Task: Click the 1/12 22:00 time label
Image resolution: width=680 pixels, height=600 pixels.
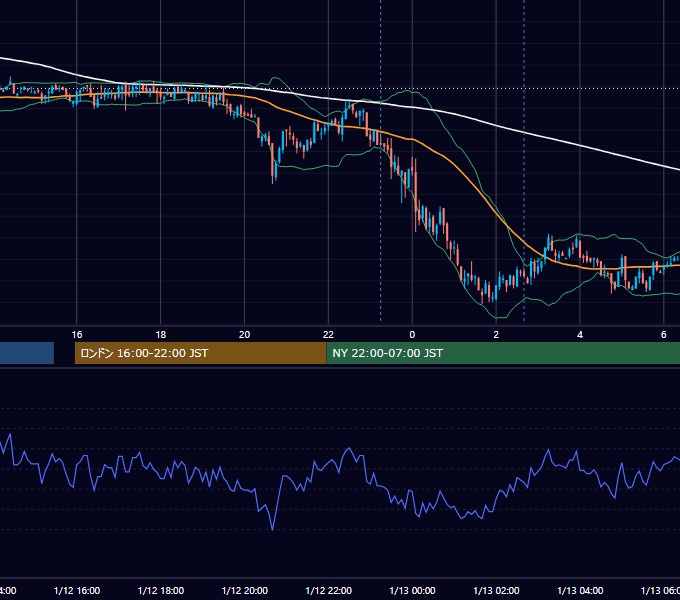Action: [329, 590]
